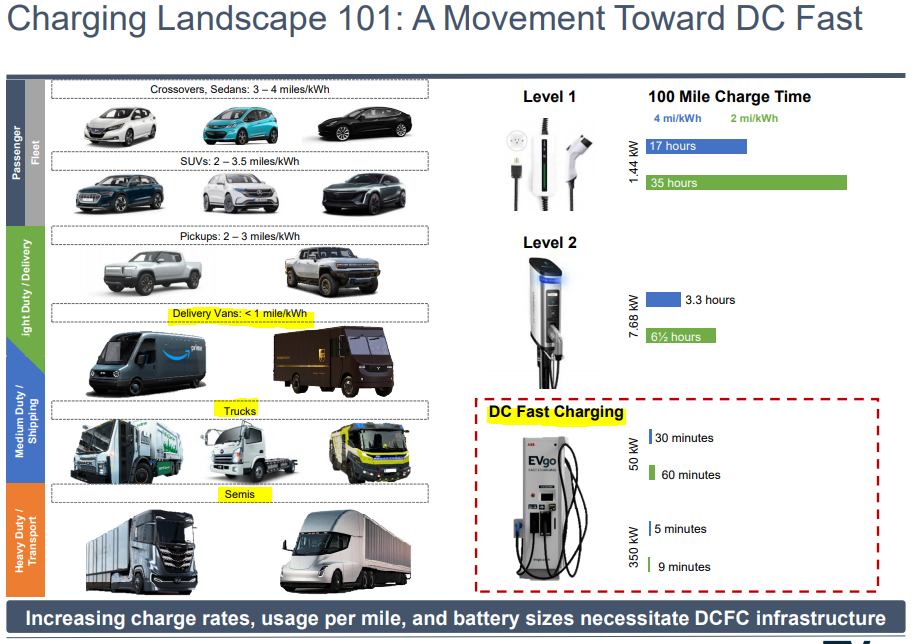Click the '100 Mile Charge Time' heading
Image resolution: width=918 pixels, height=644 pixels.
[x=729, y=97]
